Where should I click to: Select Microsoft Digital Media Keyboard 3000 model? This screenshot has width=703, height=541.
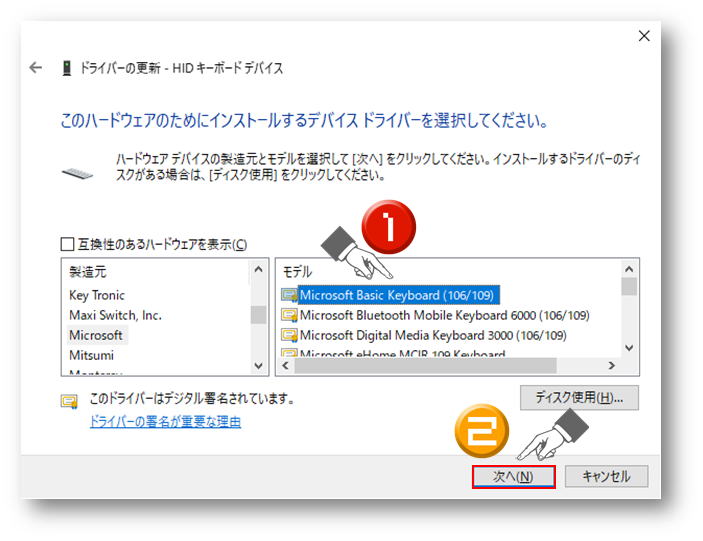433,335
